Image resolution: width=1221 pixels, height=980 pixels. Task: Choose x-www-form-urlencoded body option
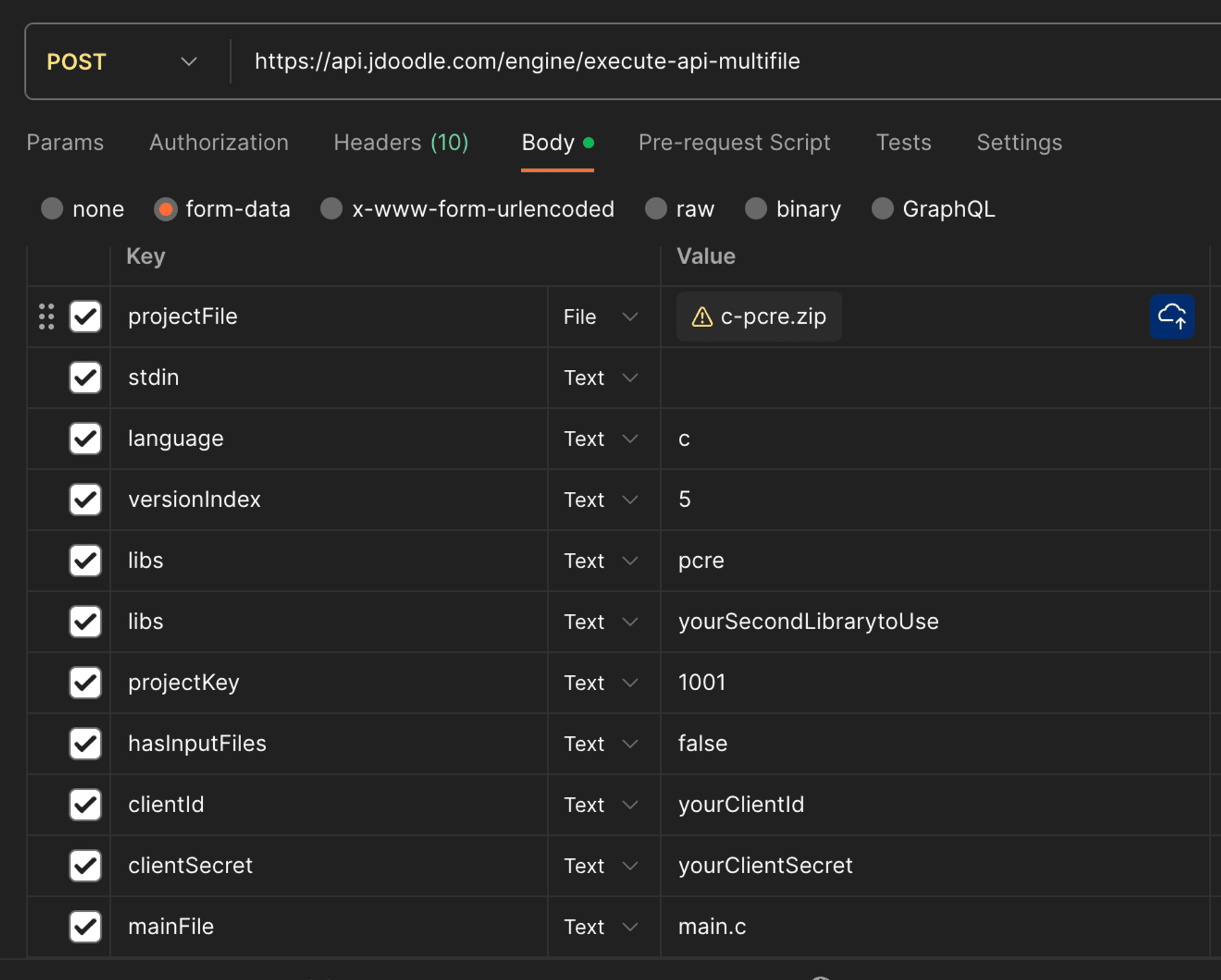[332, 209]
